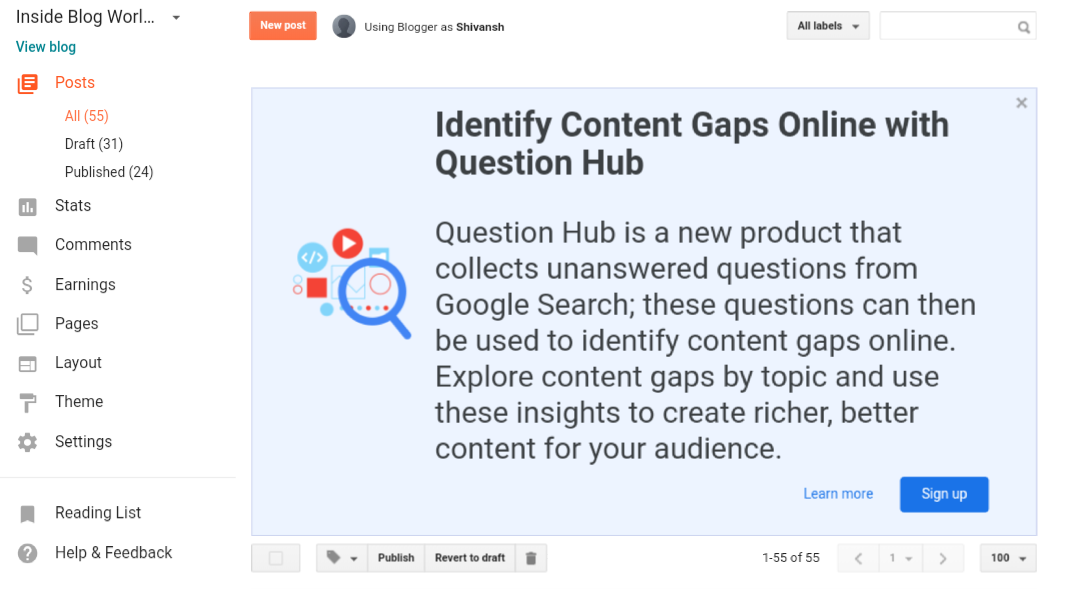Click the Earnings dollar sign icon

27,285
